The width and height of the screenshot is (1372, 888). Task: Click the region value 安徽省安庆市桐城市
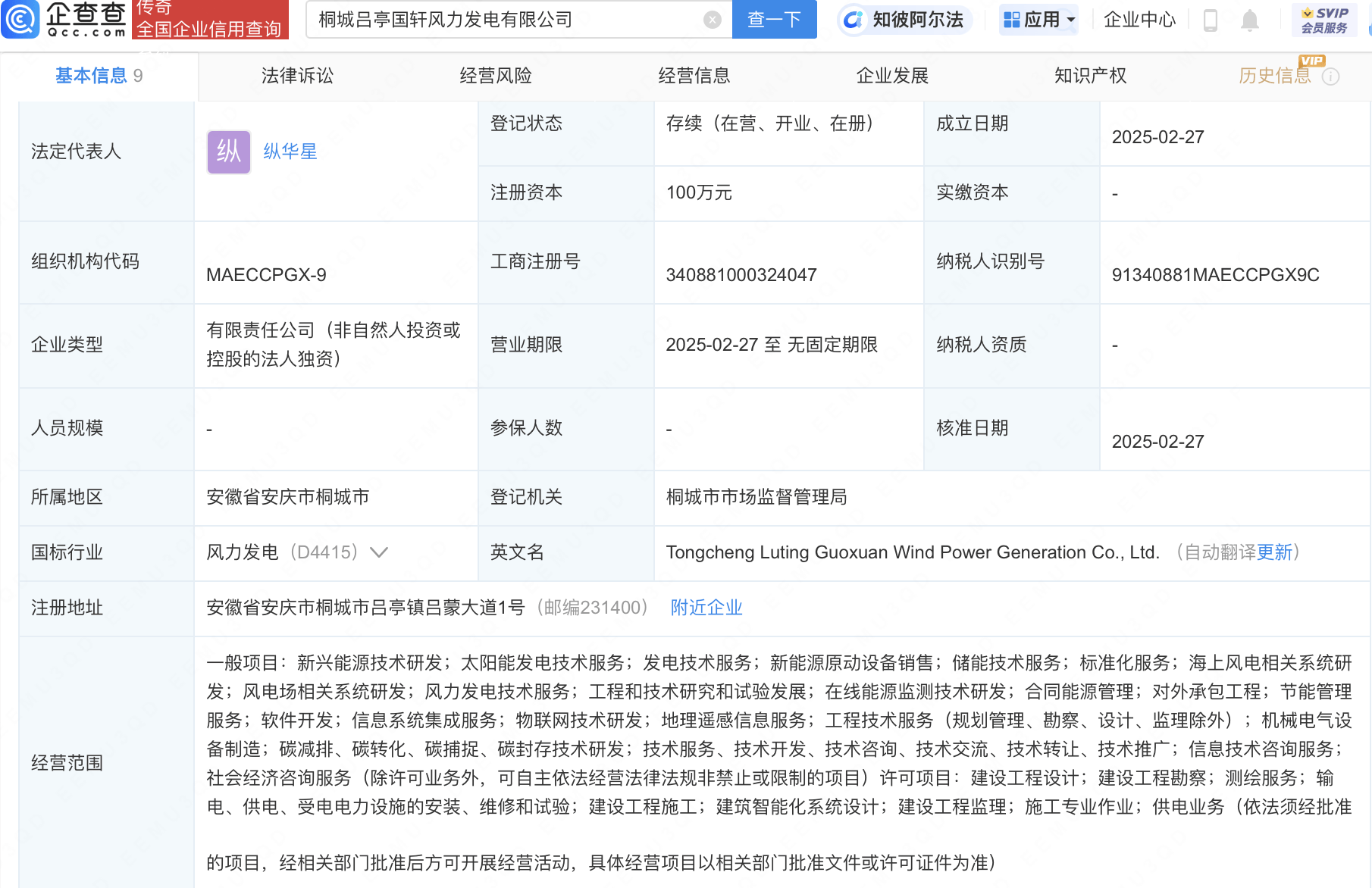(287, 497)
